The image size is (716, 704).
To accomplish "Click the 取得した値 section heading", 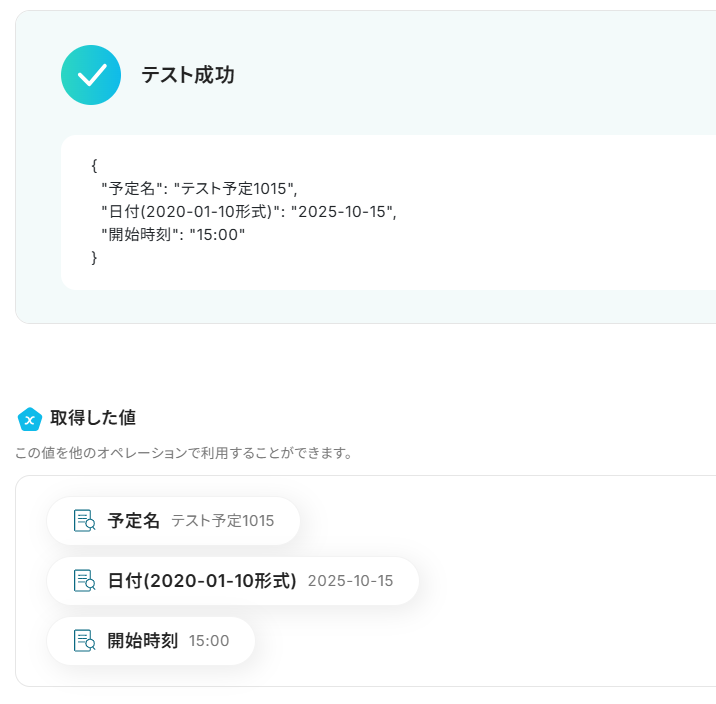I will coord(93,418).
